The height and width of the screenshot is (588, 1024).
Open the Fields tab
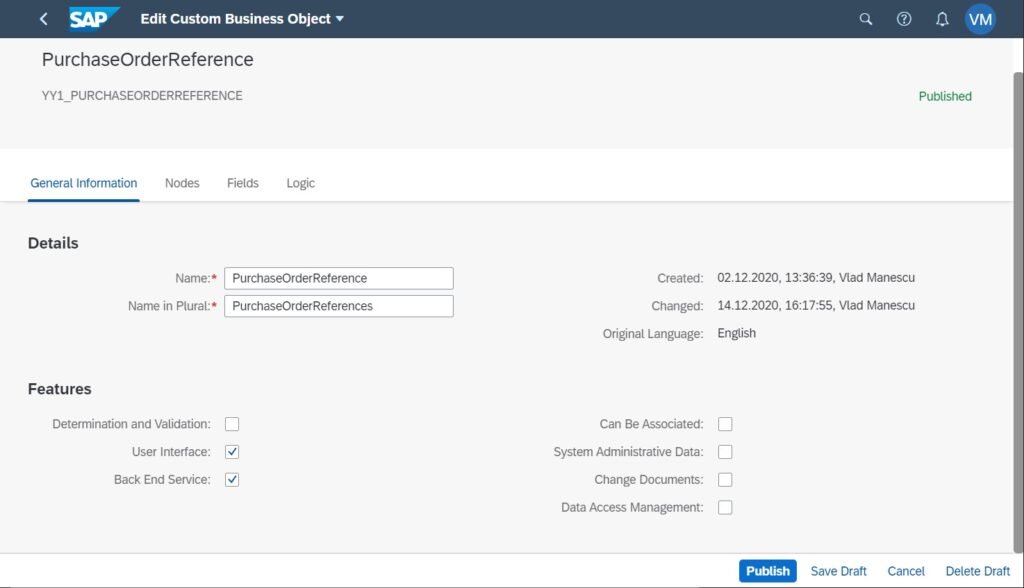tap(243, 183)
